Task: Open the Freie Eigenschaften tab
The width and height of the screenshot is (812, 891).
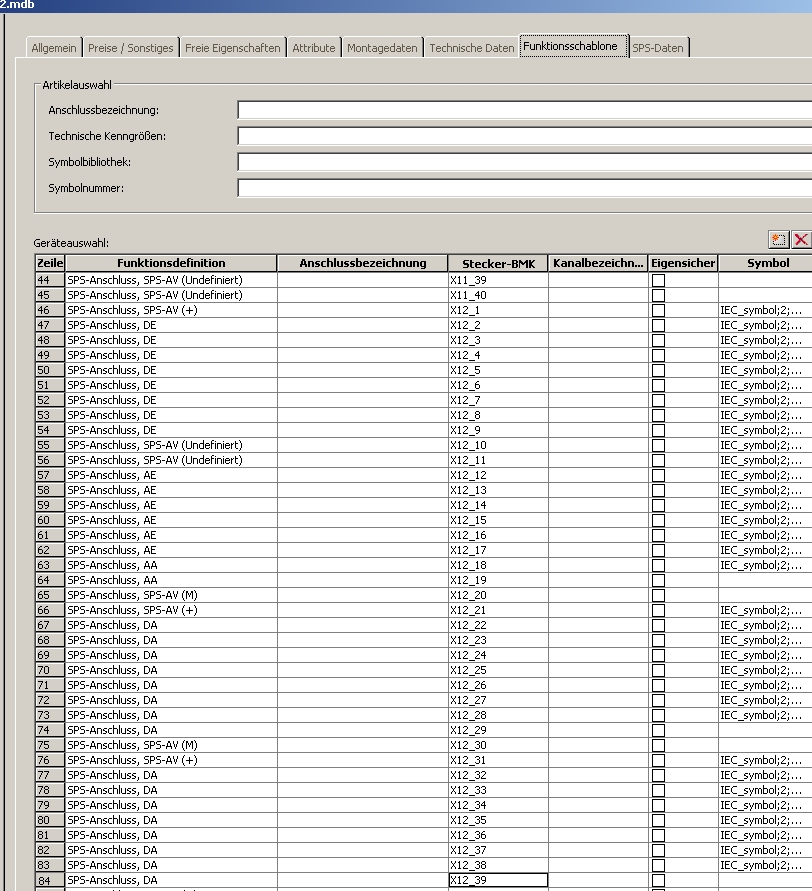Action: [233, 48]
